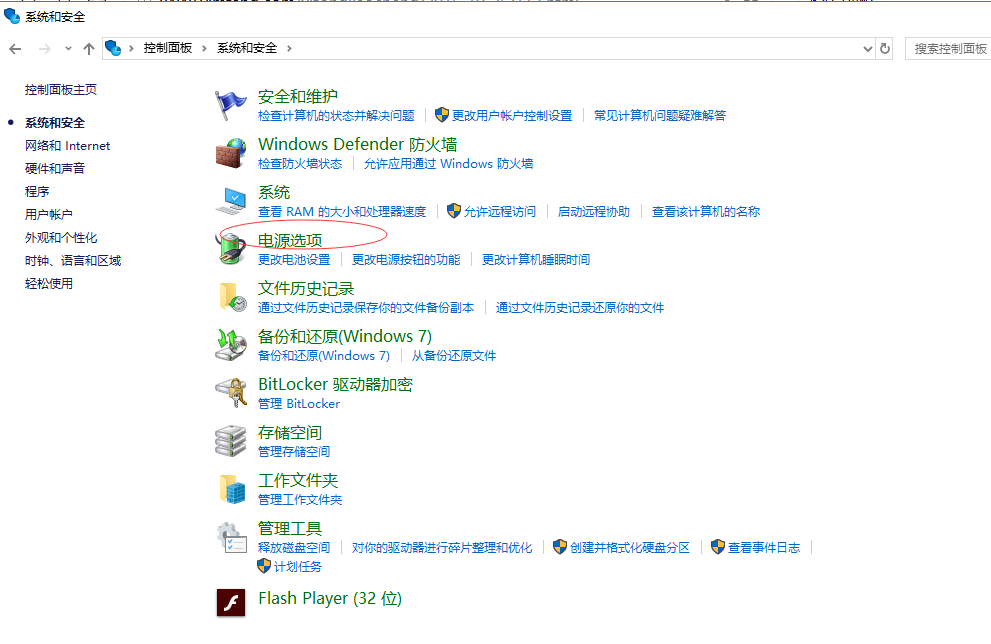Click 允许应用通过 Windows 防火墙 link

tap(448, 164)
